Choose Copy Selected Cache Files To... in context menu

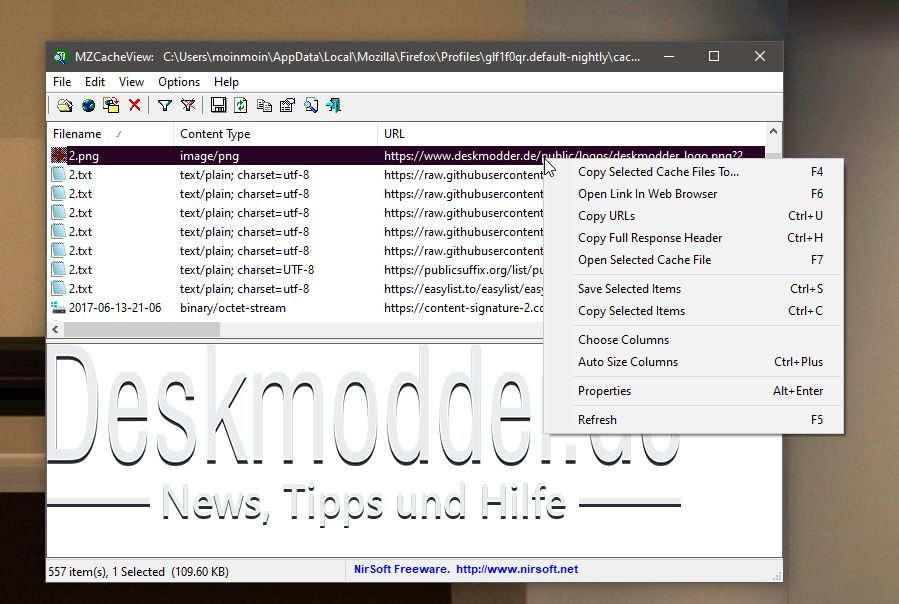click(694, 172)
